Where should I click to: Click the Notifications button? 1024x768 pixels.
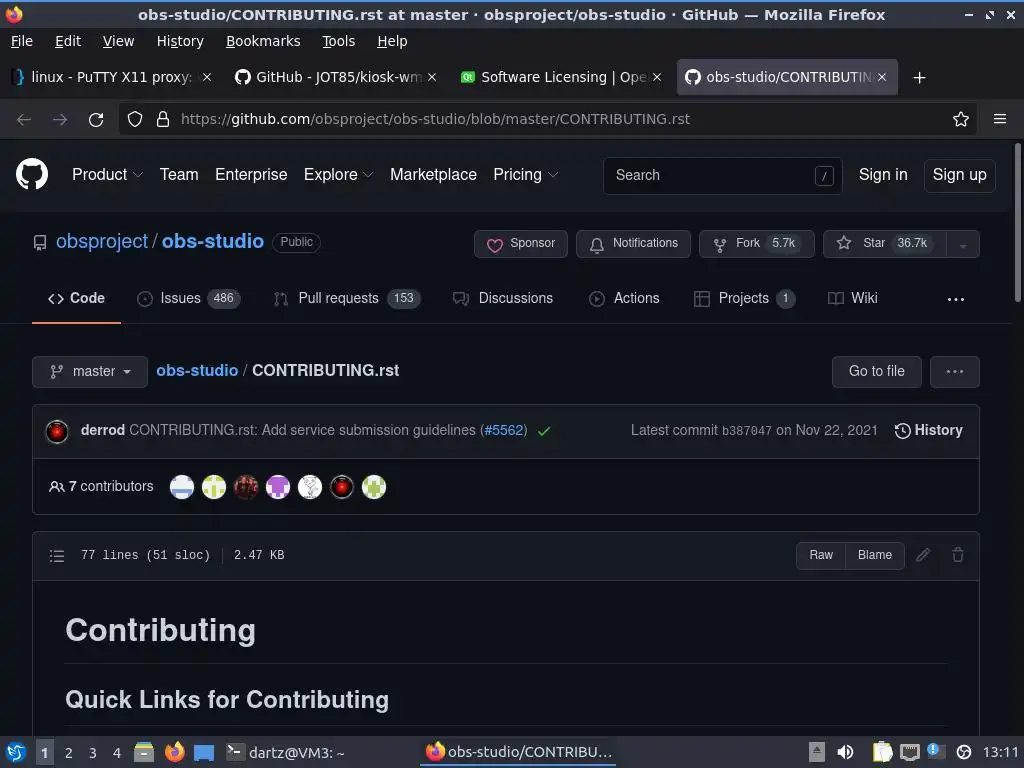(633, 244)
